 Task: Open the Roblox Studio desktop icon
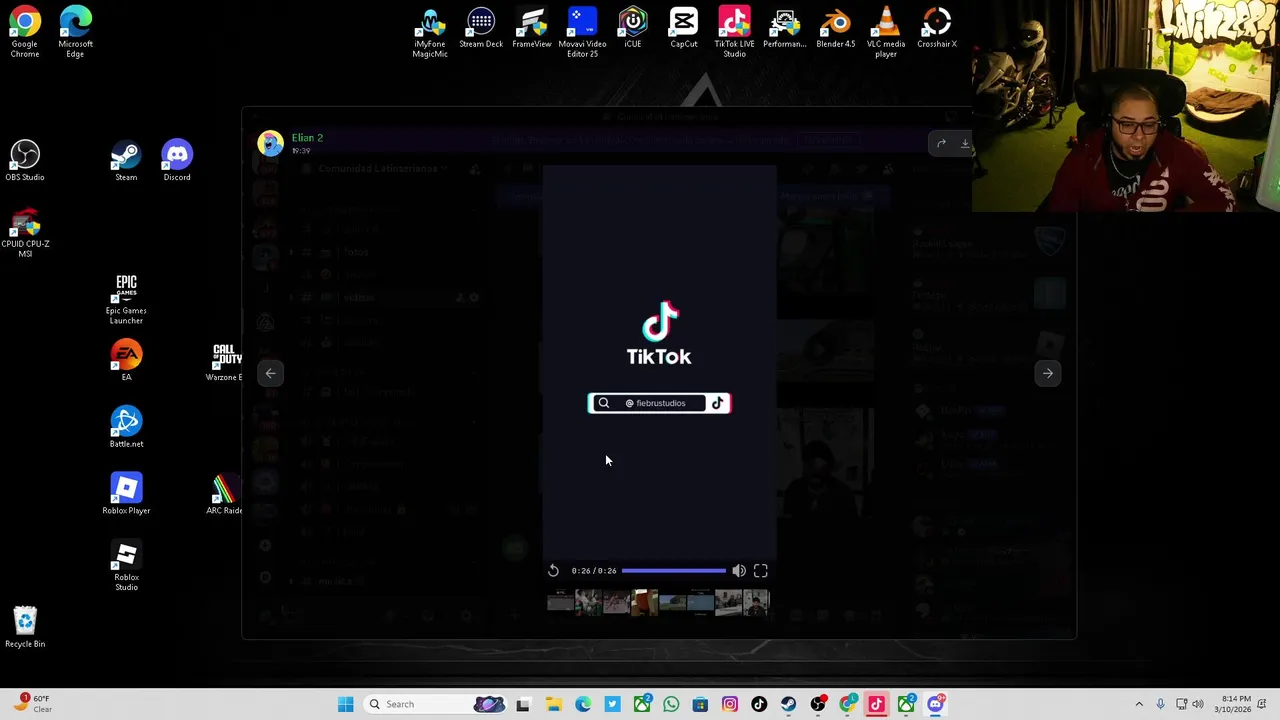pyautogui.click(x=126, y=566)
